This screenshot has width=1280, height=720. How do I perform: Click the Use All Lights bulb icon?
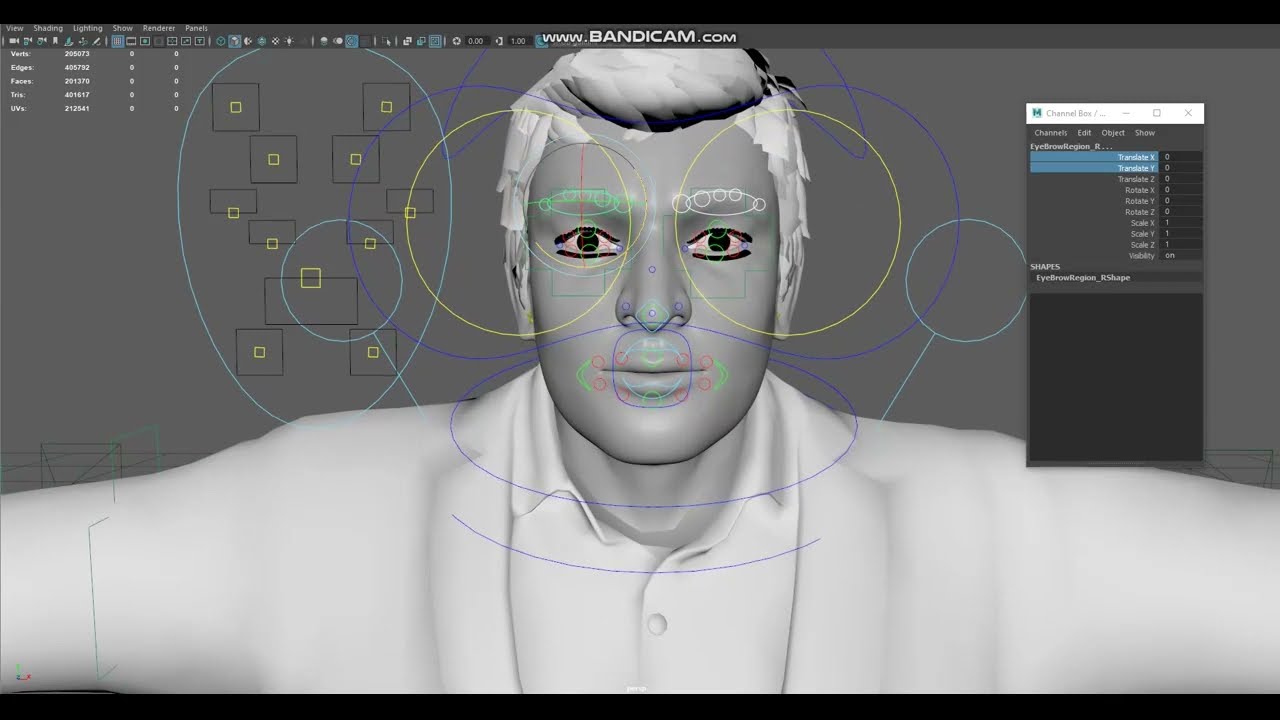coord(289,41)
